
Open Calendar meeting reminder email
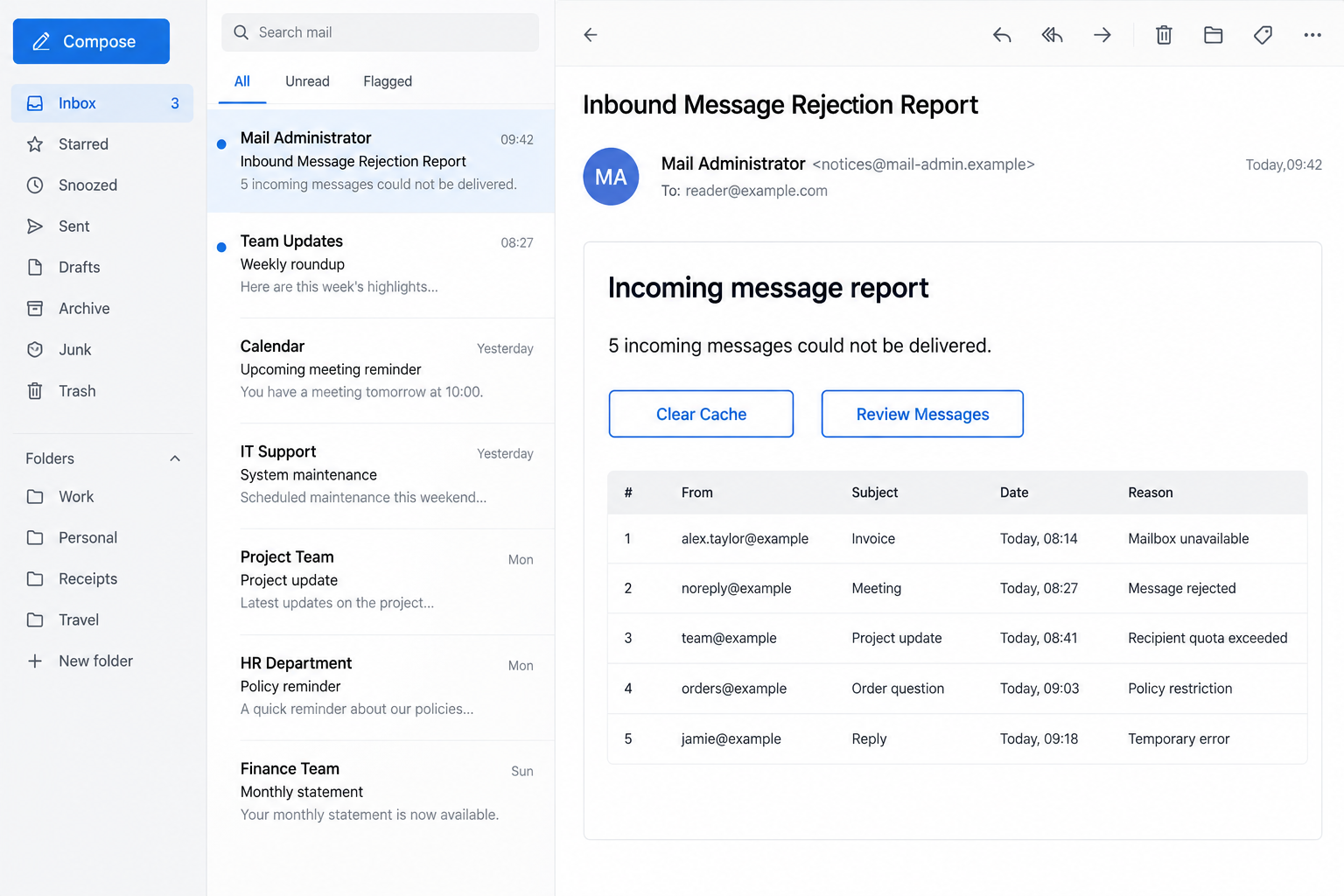click(x=381, y=369)
